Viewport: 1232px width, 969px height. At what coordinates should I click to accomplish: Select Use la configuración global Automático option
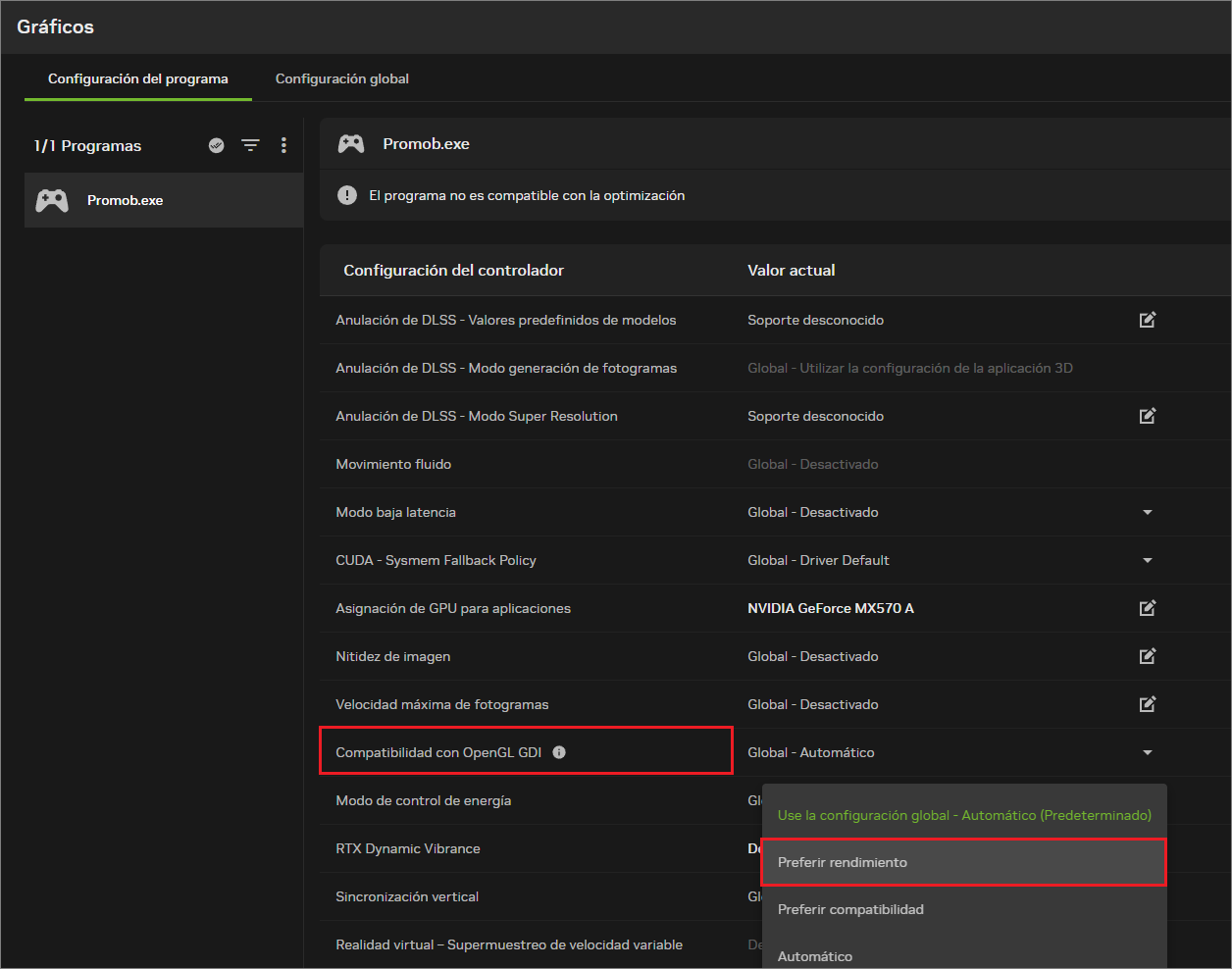(964, 815)
